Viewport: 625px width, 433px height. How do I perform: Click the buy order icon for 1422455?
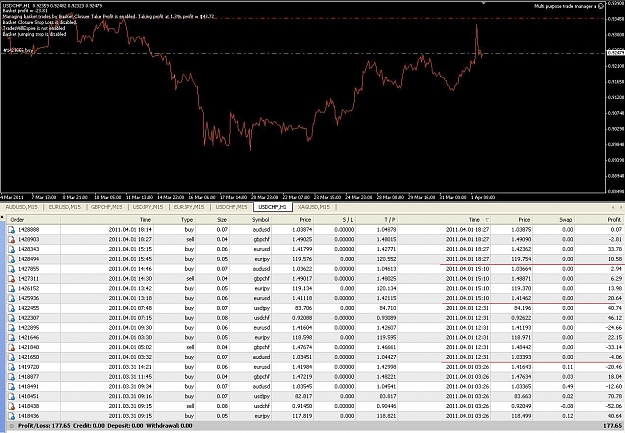click(12, 308)
